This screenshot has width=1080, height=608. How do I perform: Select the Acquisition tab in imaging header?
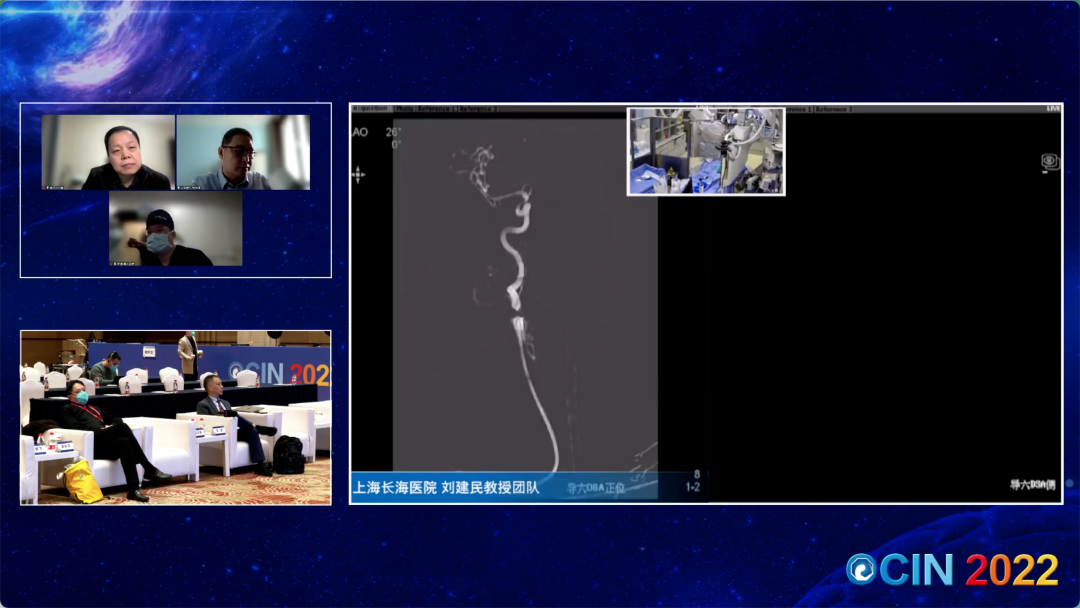pyautogui.click(x=370, y=108)
